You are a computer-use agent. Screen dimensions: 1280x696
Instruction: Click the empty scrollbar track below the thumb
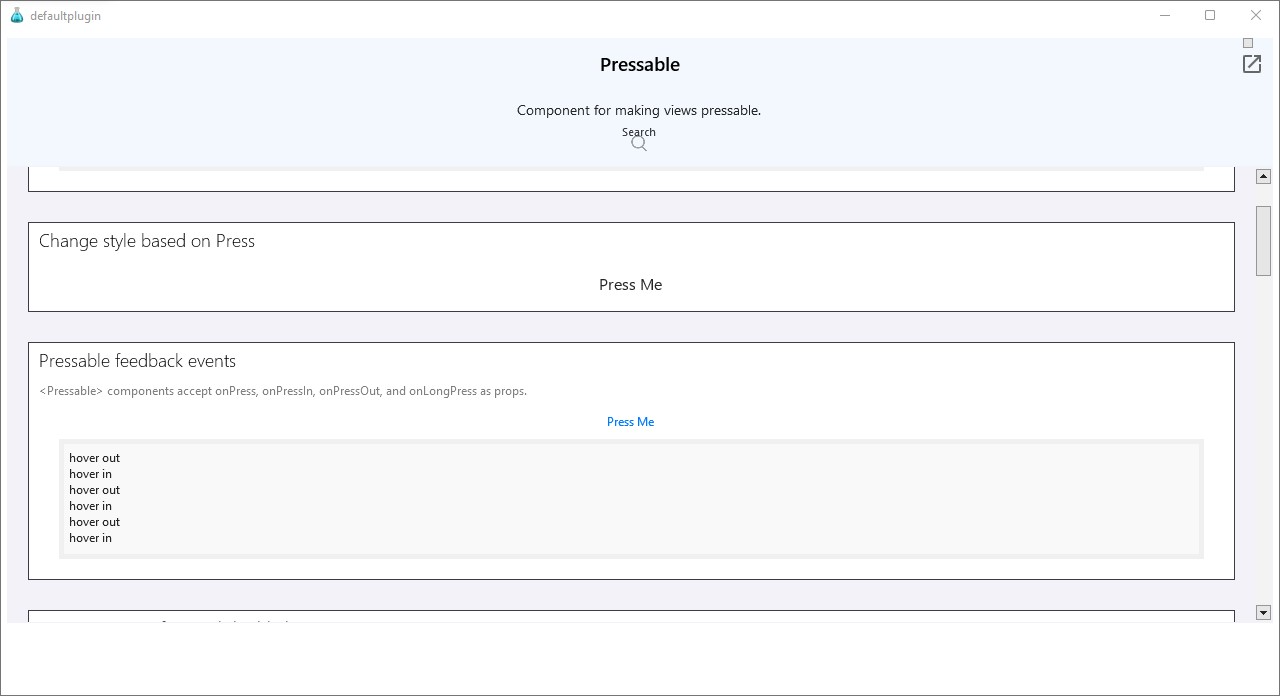tap(1263, 440)
